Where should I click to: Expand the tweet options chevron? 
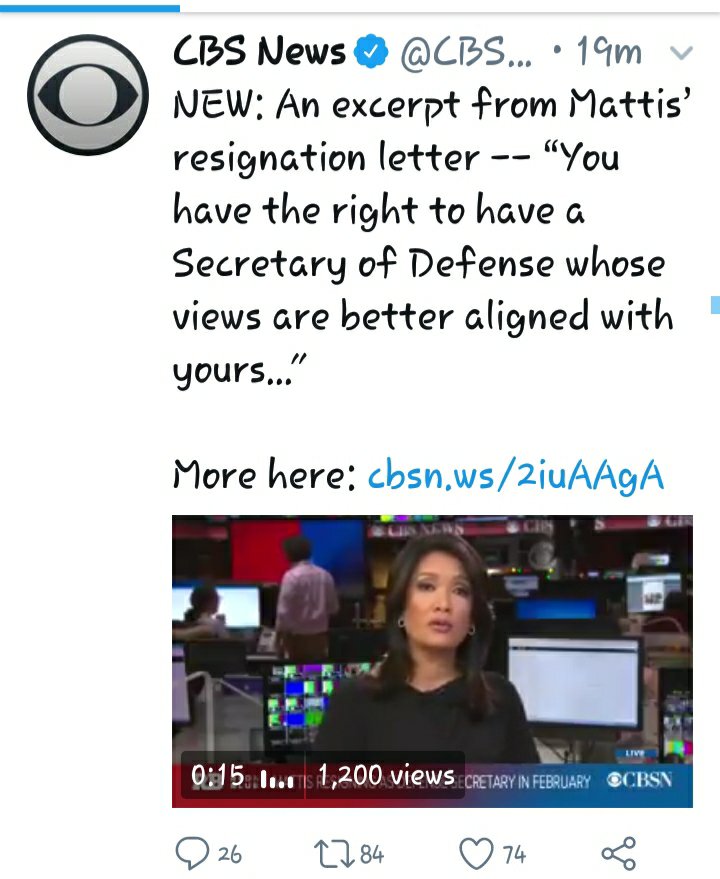coord(682,53)
